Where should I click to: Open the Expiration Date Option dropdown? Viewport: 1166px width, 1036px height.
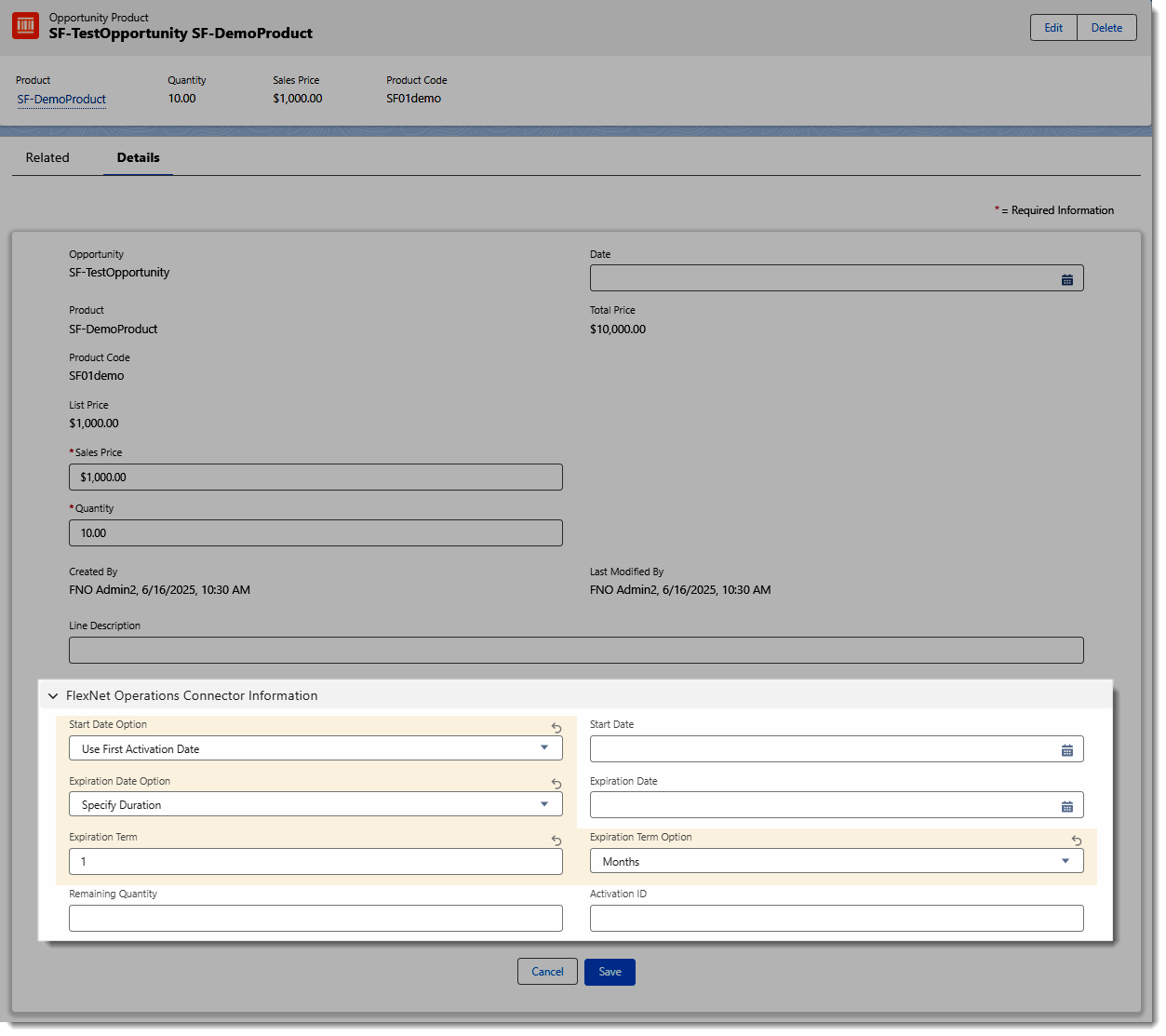pyautogui.click(x=315, y=804)
